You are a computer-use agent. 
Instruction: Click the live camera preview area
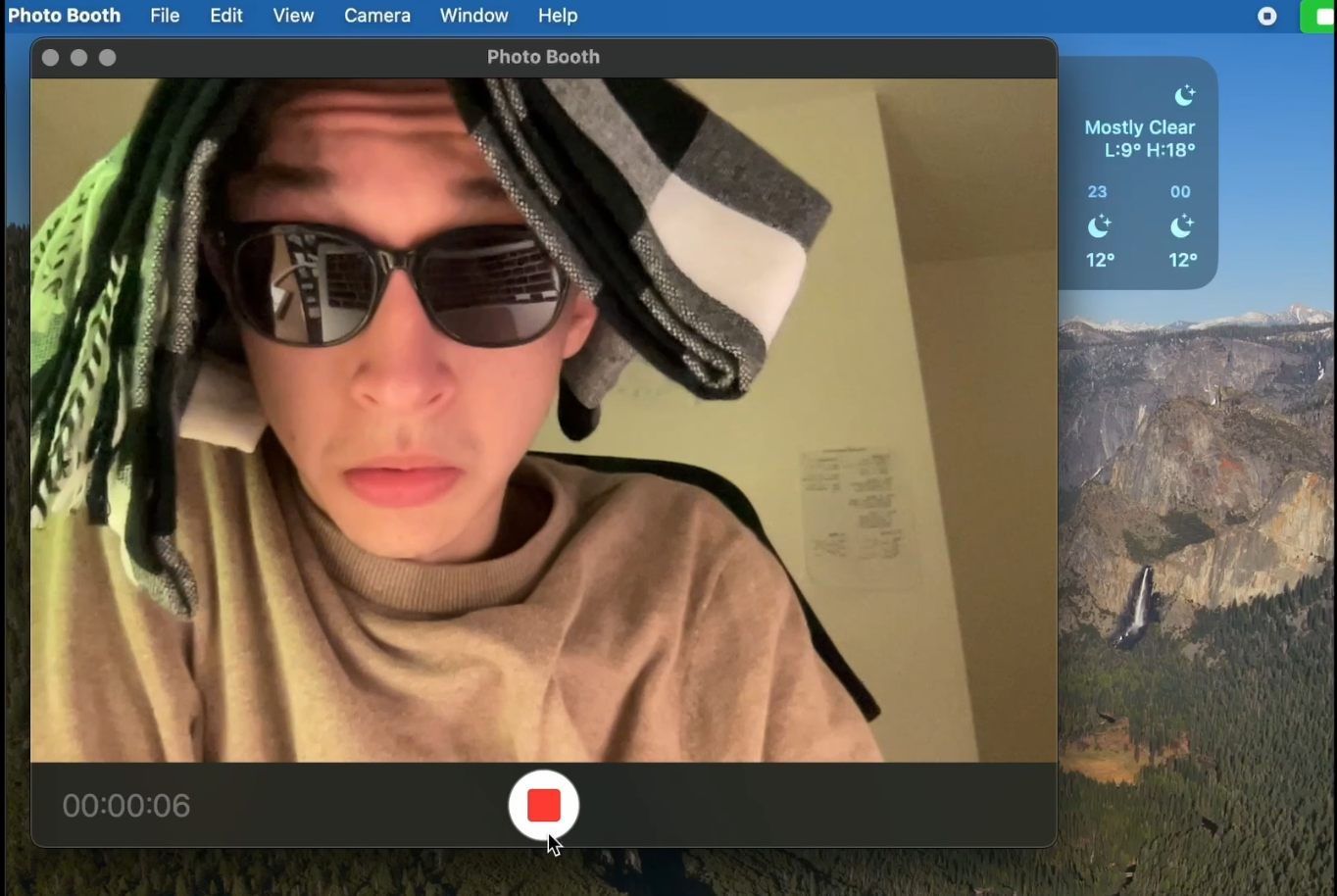coord(543,420)
